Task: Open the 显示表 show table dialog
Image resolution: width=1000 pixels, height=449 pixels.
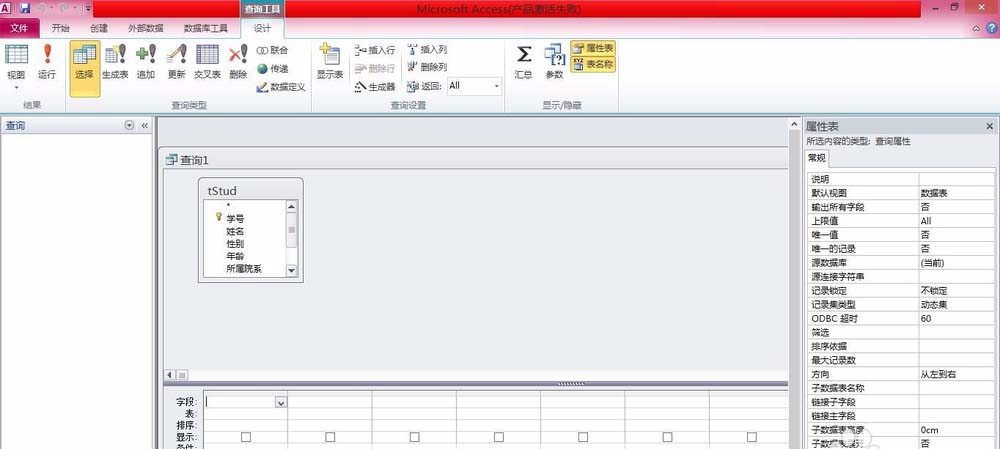Action: pos(330,62)
